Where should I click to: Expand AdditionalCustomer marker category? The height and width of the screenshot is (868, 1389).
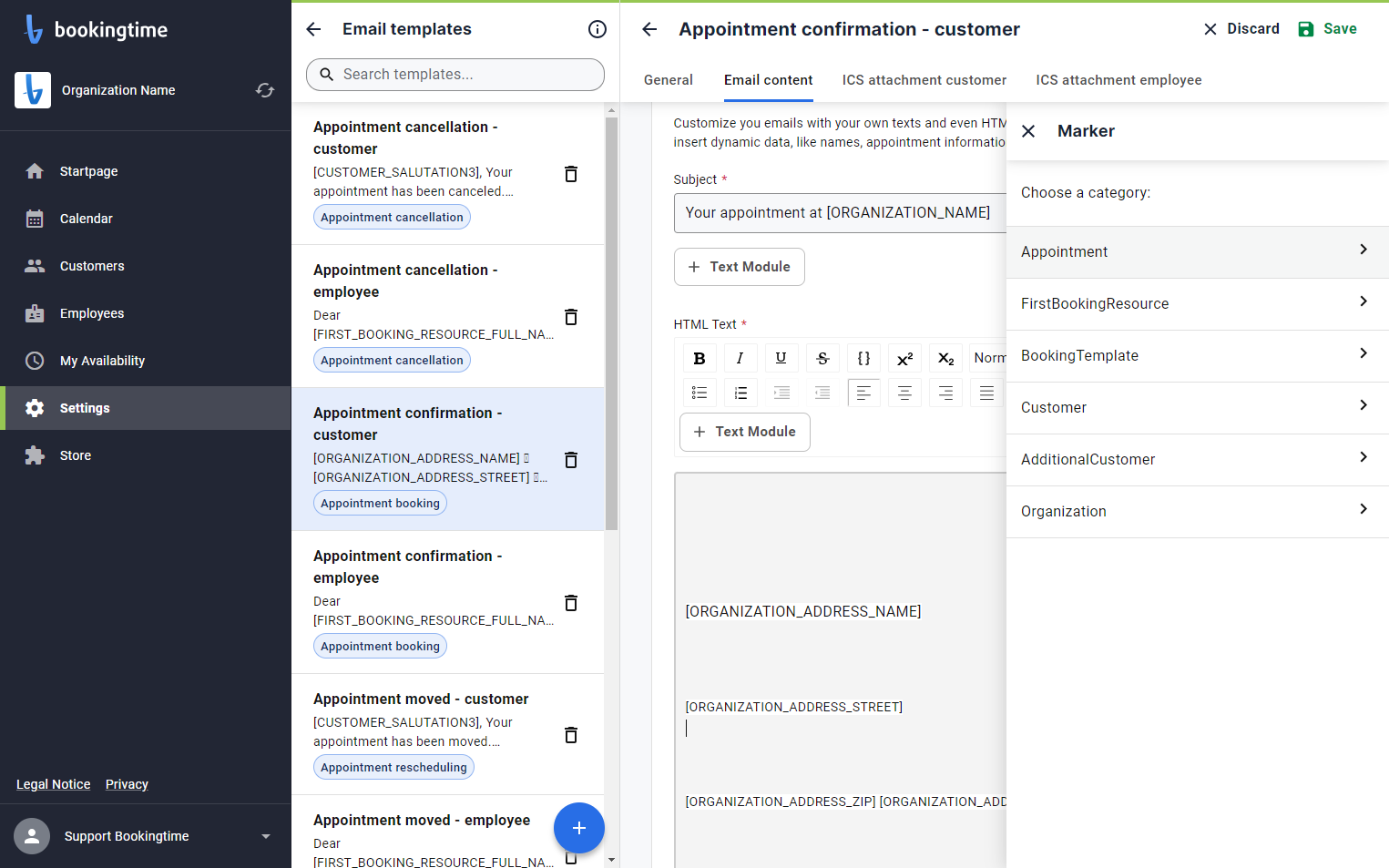click(x=1198, y=460)
